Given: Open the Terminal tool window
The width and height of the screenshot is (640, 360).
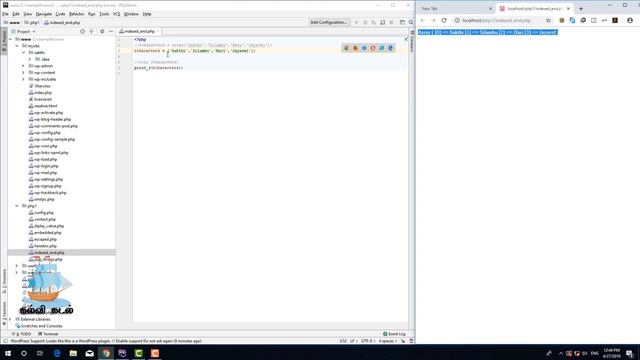Looking at the screenshot, I should tap(48, 334).
